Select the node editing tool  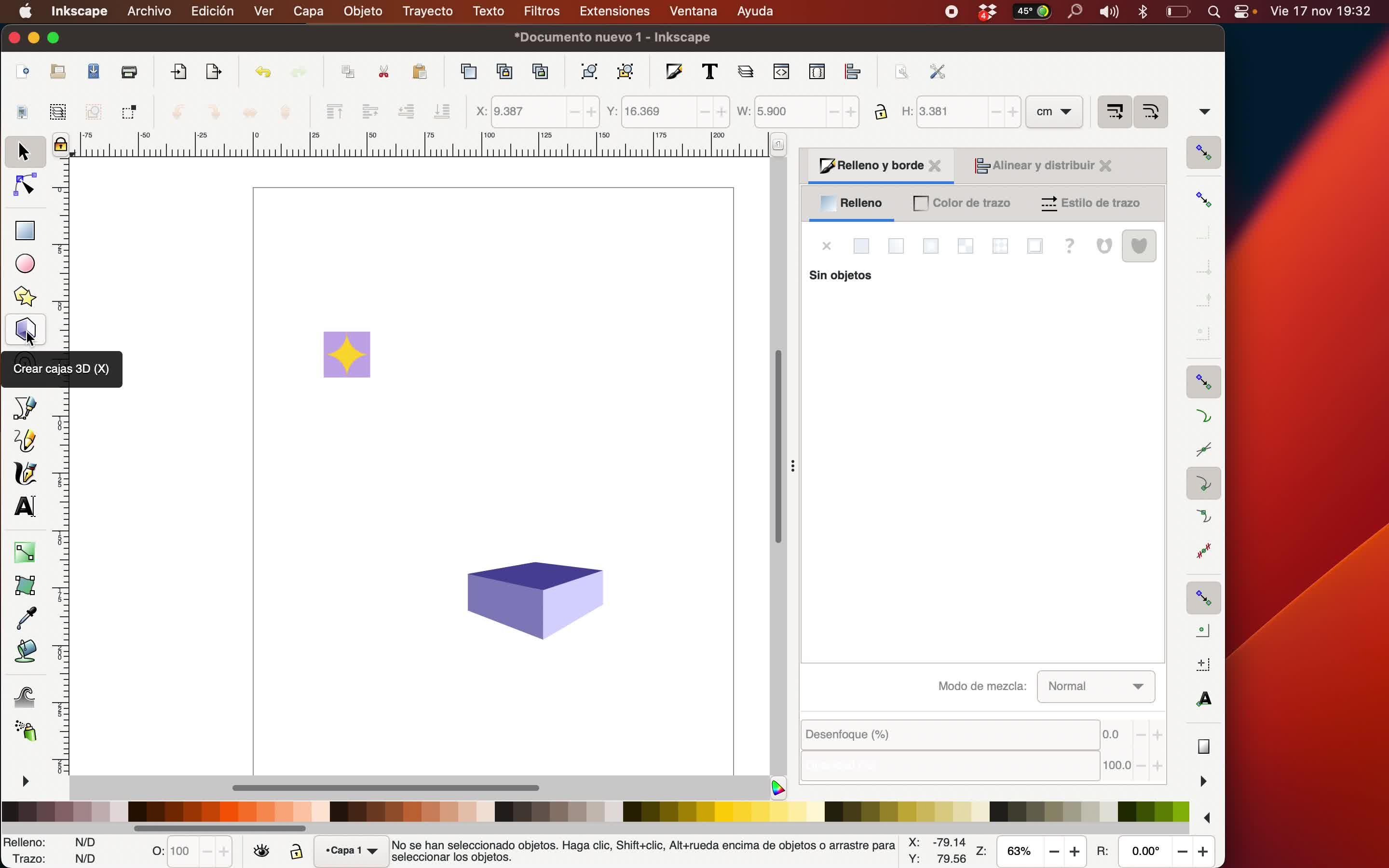pyautogui.click(x=25, y=186)
